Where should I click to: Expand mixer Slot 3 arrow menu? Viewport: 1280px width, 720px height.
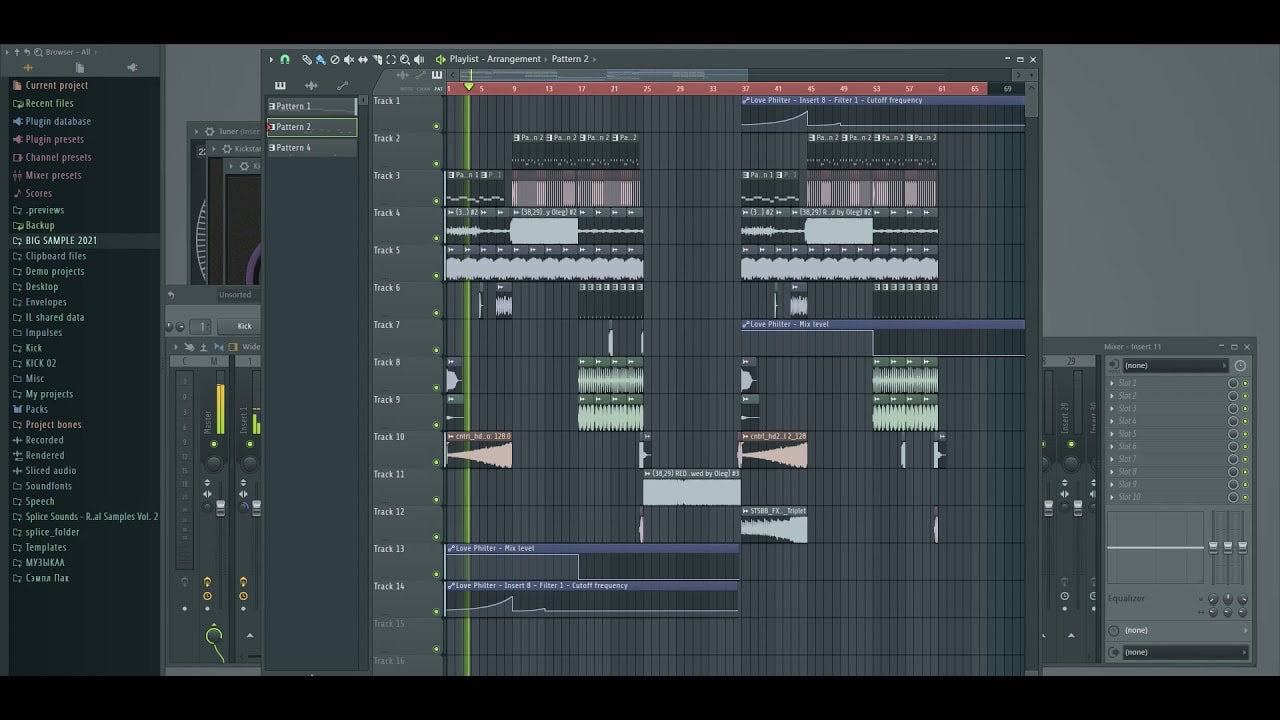[1112, 409]
